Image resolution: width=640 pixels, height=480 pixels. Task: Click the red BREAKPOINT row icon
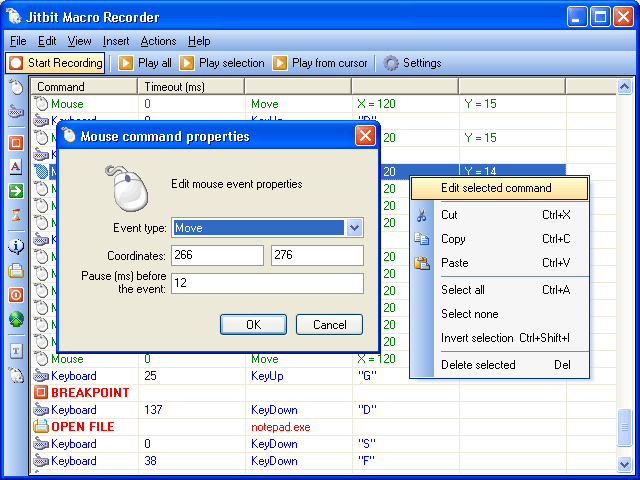40,392
